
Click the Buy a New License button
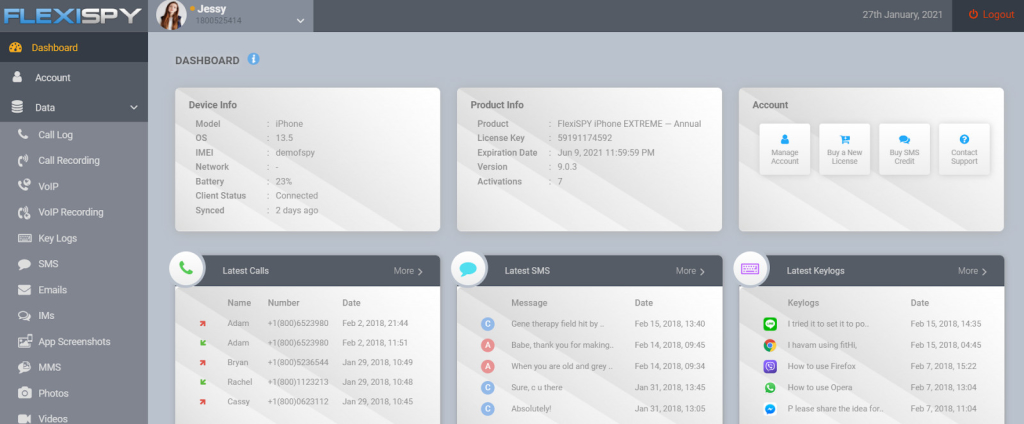click(844, 149)
